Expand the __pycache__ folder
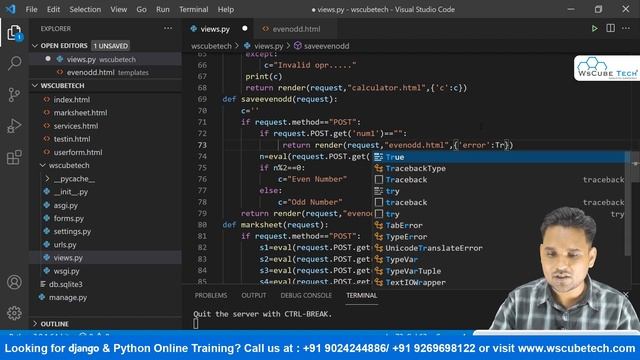This screenshot has height=360, width=640. point(47,179)
